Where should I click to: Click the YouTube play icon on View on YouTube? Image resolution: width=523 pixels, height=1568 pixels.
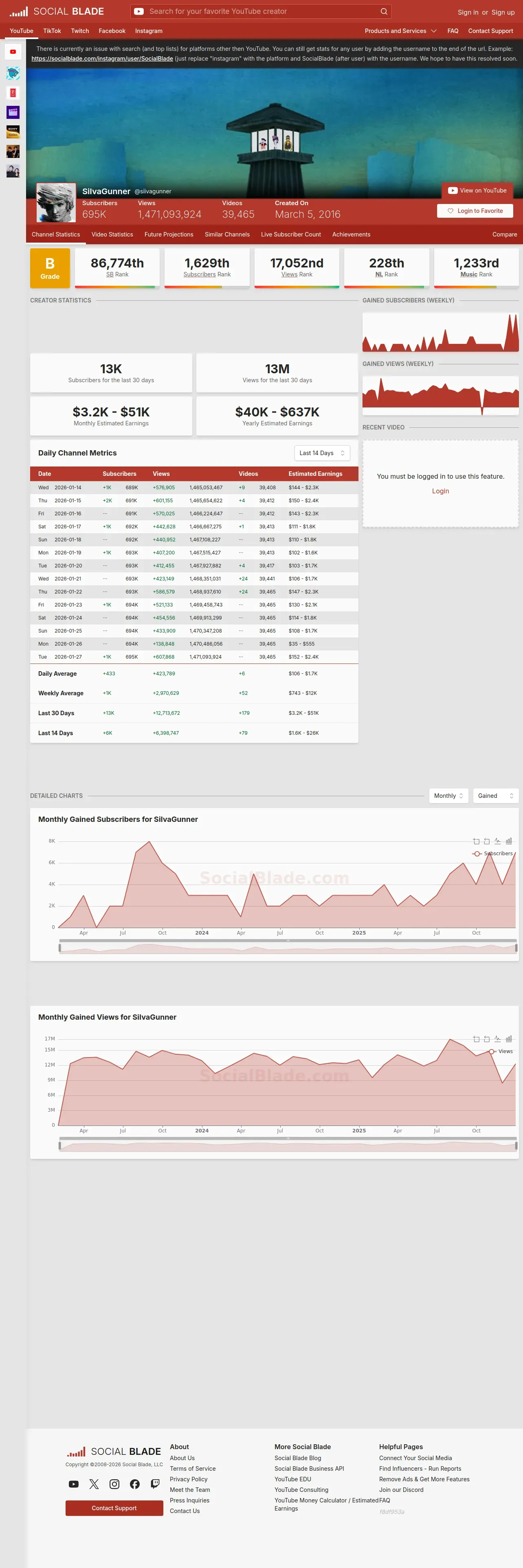pyautogui.click(x=453, y=191)
